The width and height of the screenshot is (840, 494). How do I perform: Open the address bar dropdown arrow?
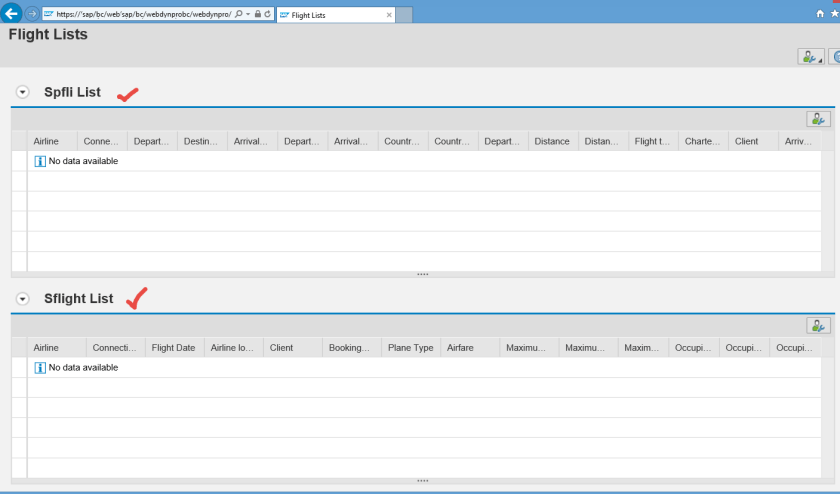click(x=248, y=14)
